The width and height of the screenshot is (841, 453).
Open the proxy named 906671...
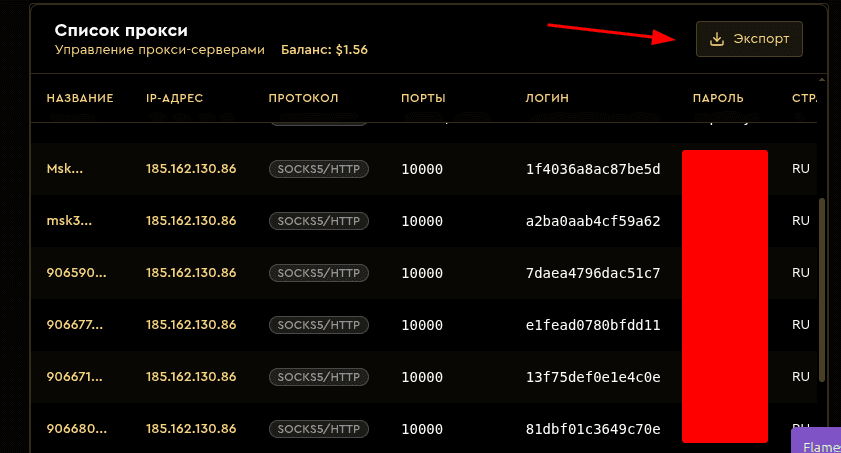click(x=76, y=377)
